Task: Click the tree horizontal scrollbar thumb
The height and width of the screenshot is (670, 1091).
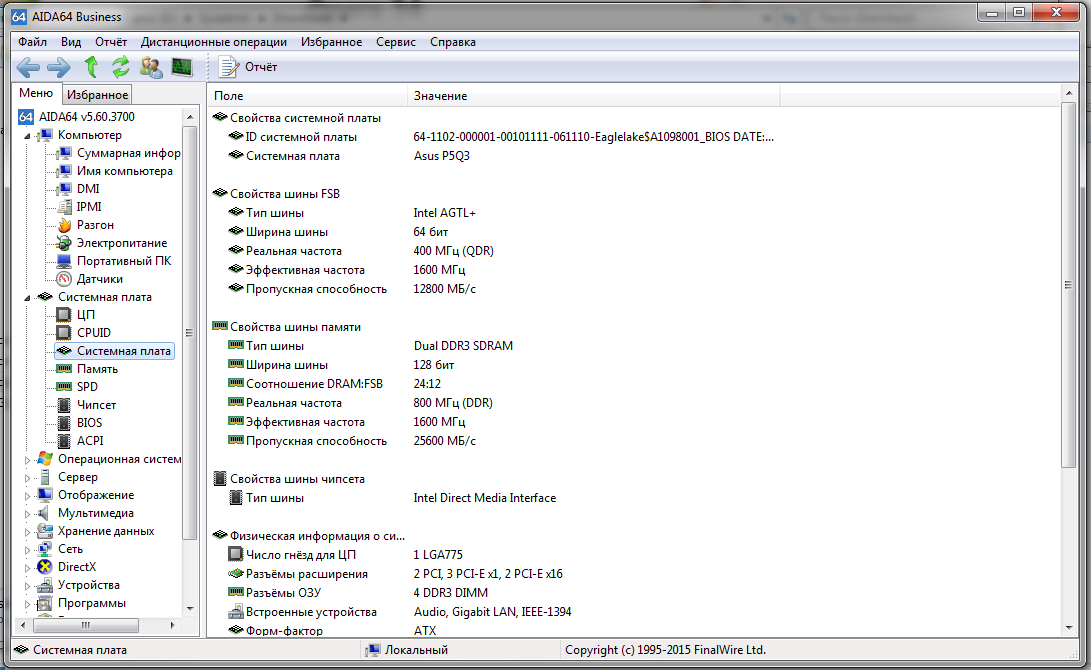Action: coord(86,625)
